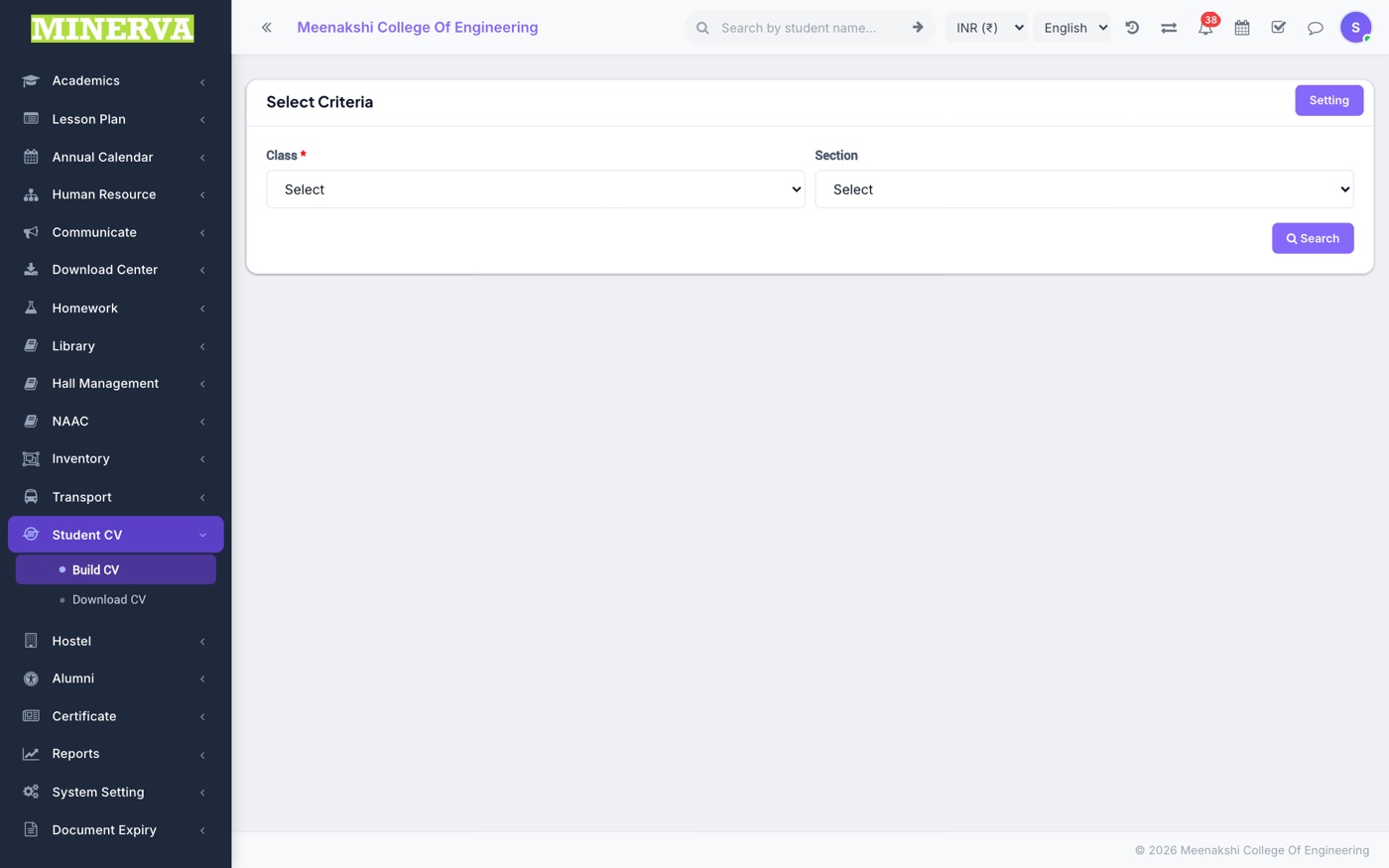The height and width of the screenshot is (868, 1389).
Task: Expand the System Setting menu chevron
Action: coord(202,793)
